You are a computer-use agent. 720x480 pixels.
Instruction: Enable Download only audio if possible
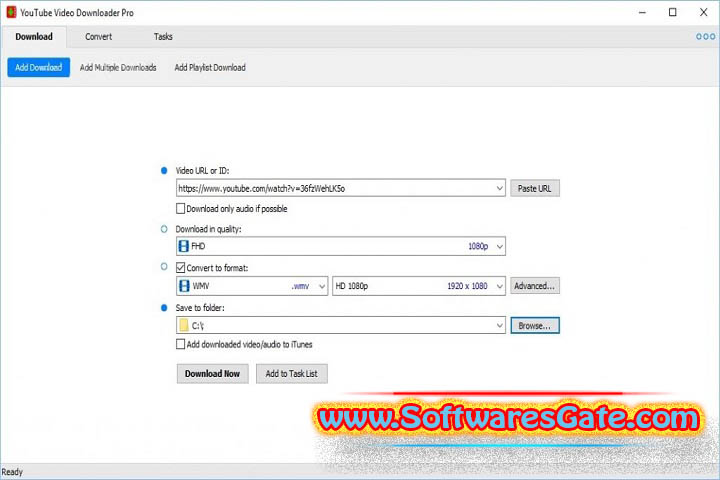pos(180,209)
